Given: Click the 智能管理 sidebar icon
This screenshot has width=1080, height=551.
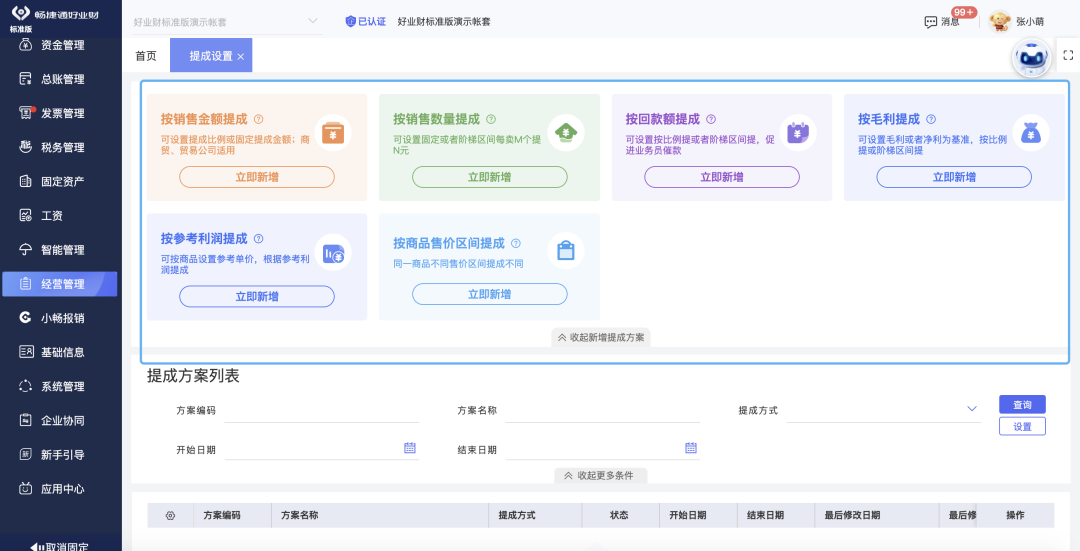Looking at the screenshot, I should tap(25, 249).
